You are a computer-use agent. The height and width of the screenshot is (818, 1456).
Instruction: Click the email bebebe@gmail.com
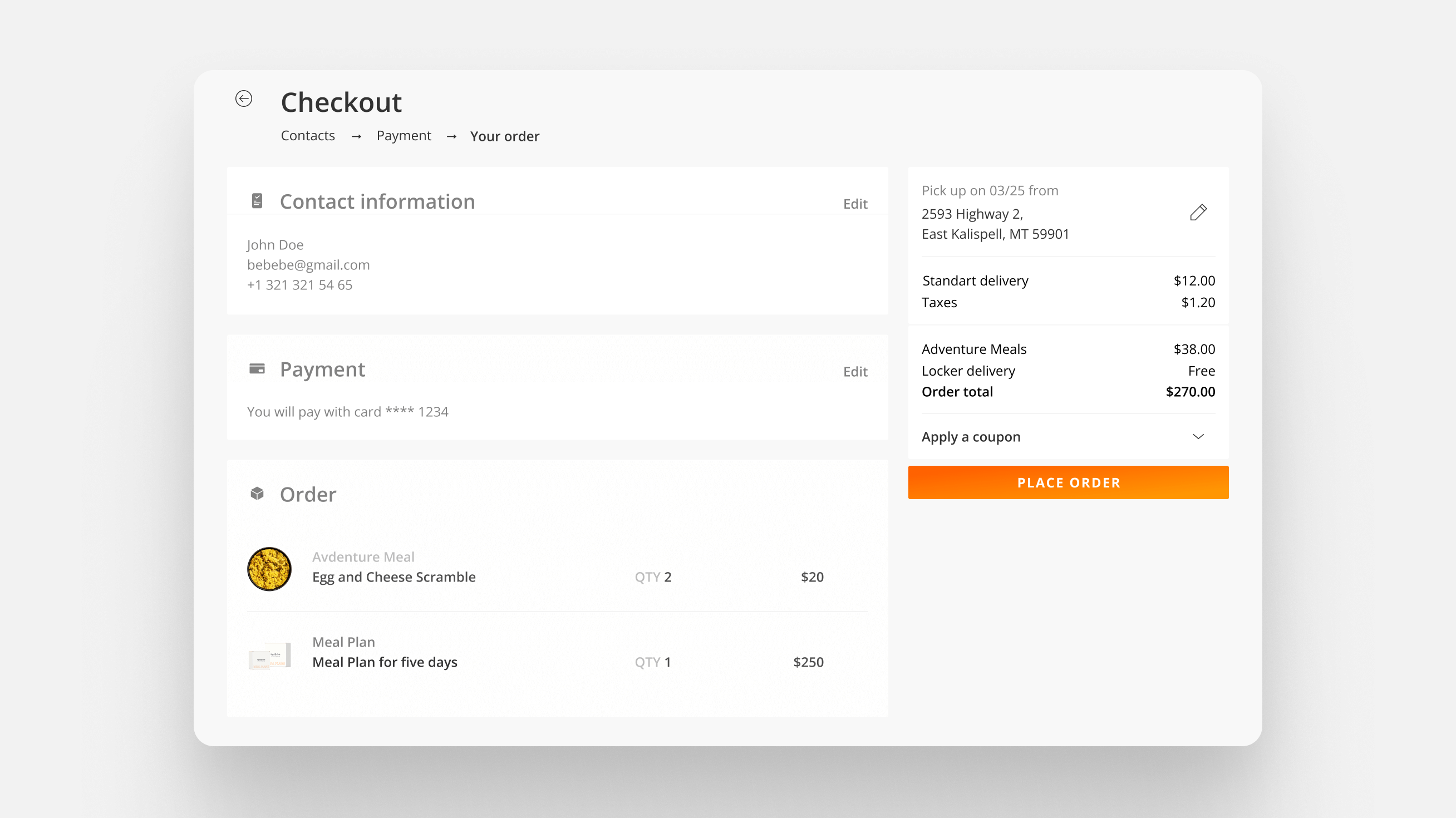(308, 265)
